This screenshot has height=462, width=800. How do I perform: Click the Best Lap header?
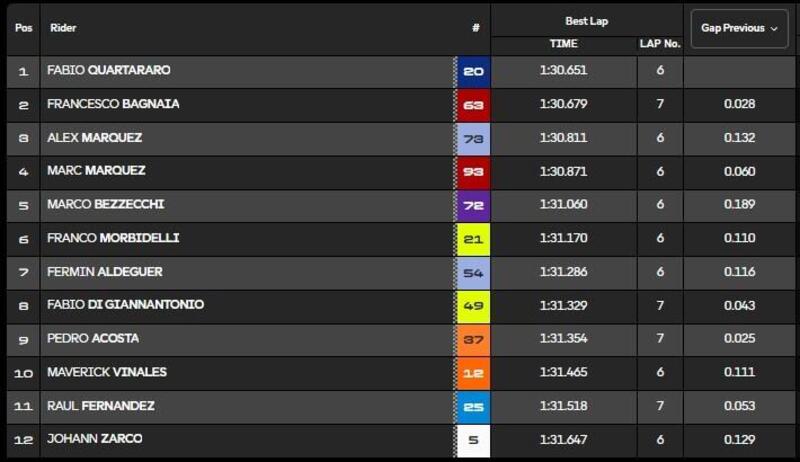click(586, 20)
